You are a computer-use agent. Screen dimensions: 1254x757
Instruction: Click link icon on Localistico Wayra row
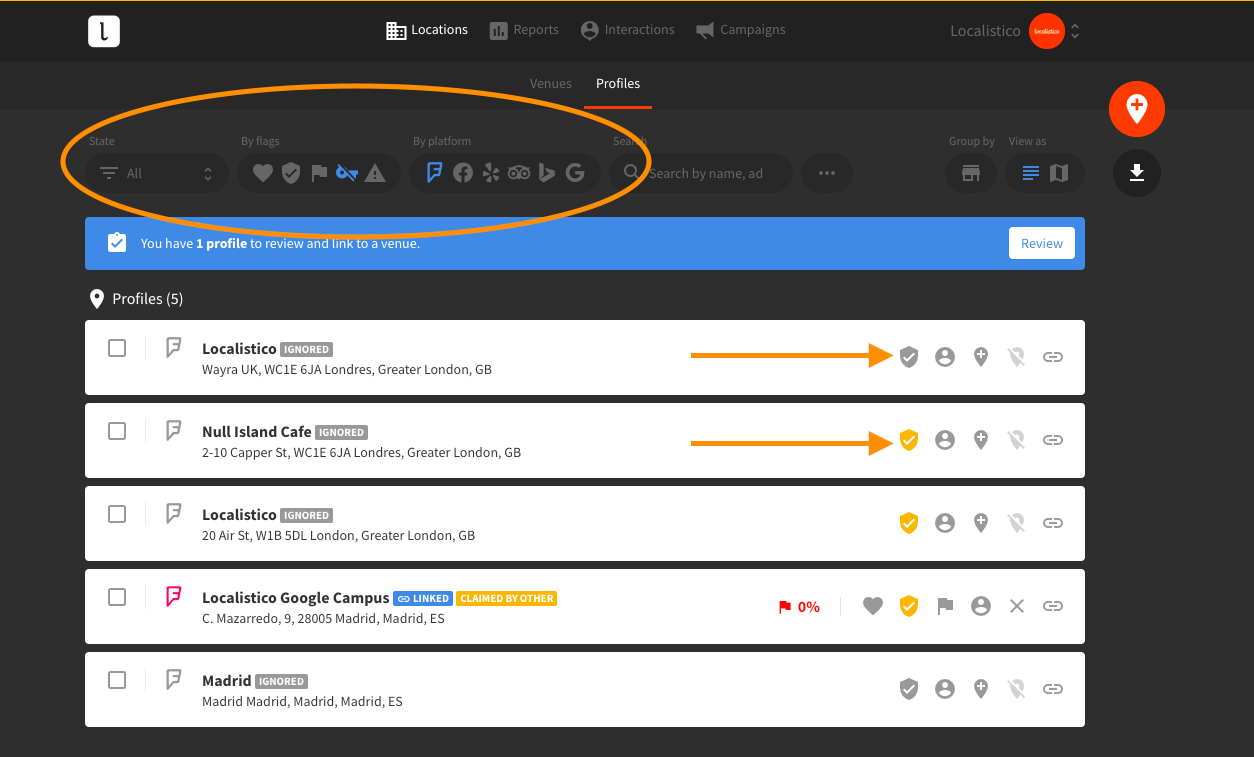click(1053, 357)
